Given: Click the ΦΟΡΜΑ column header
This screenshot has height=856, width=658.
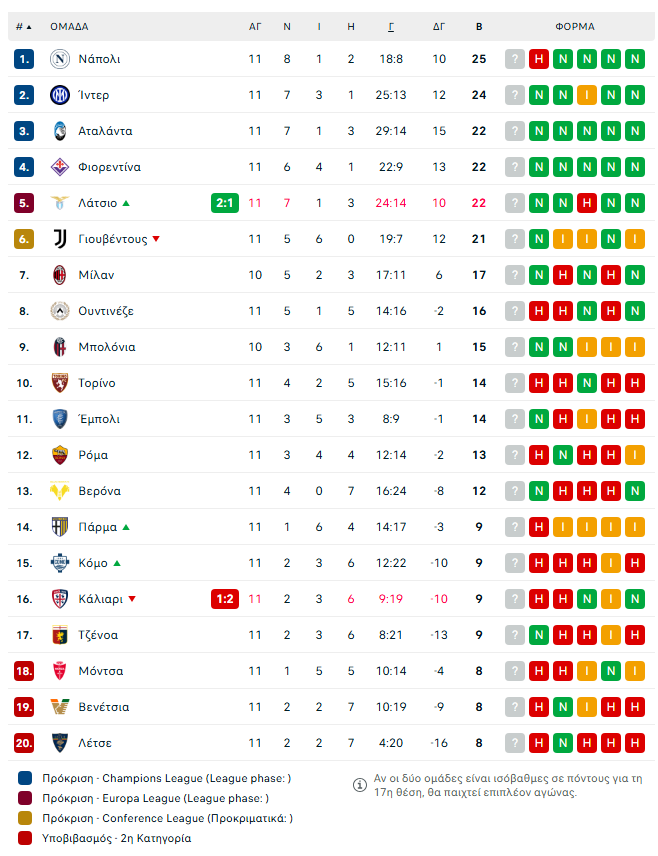Looking at the screenshot, I should [x=574, y=27].
